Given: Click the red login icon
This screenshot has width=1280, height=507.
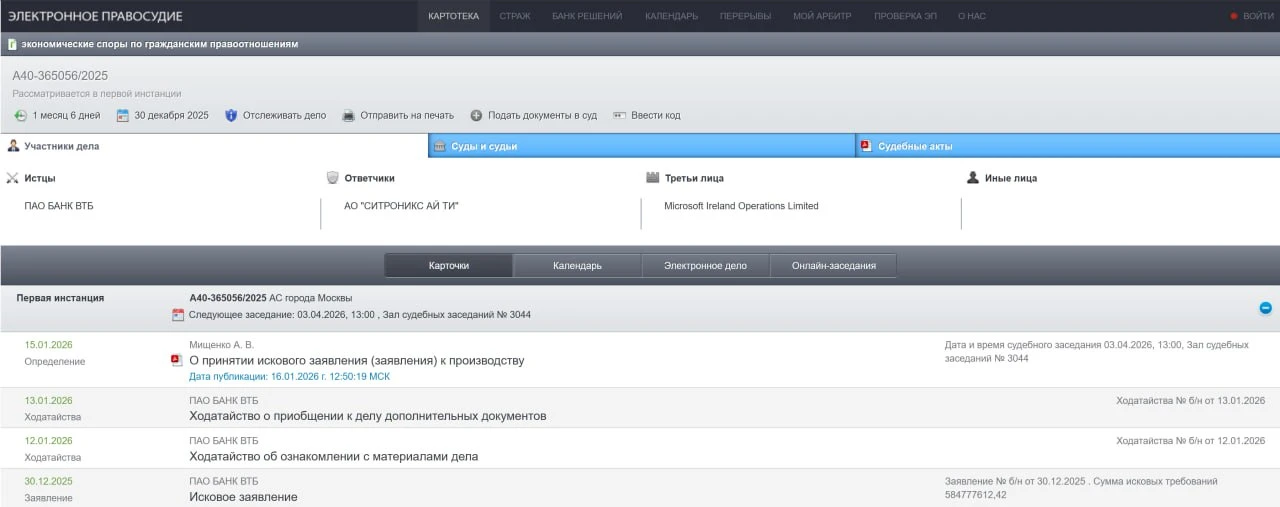Looking at the screenshot, I should coord(1233,16).
